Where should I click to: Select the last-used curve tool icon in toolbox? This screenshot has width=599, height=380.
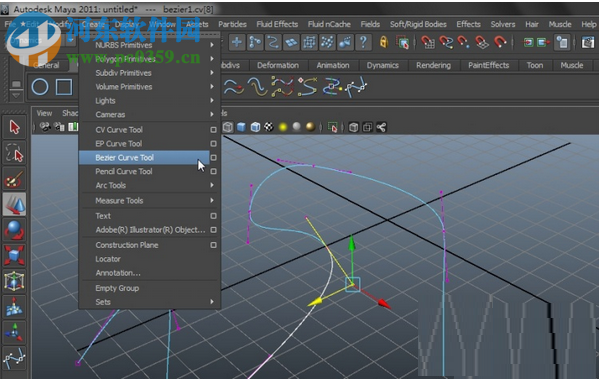coord(15,359)
